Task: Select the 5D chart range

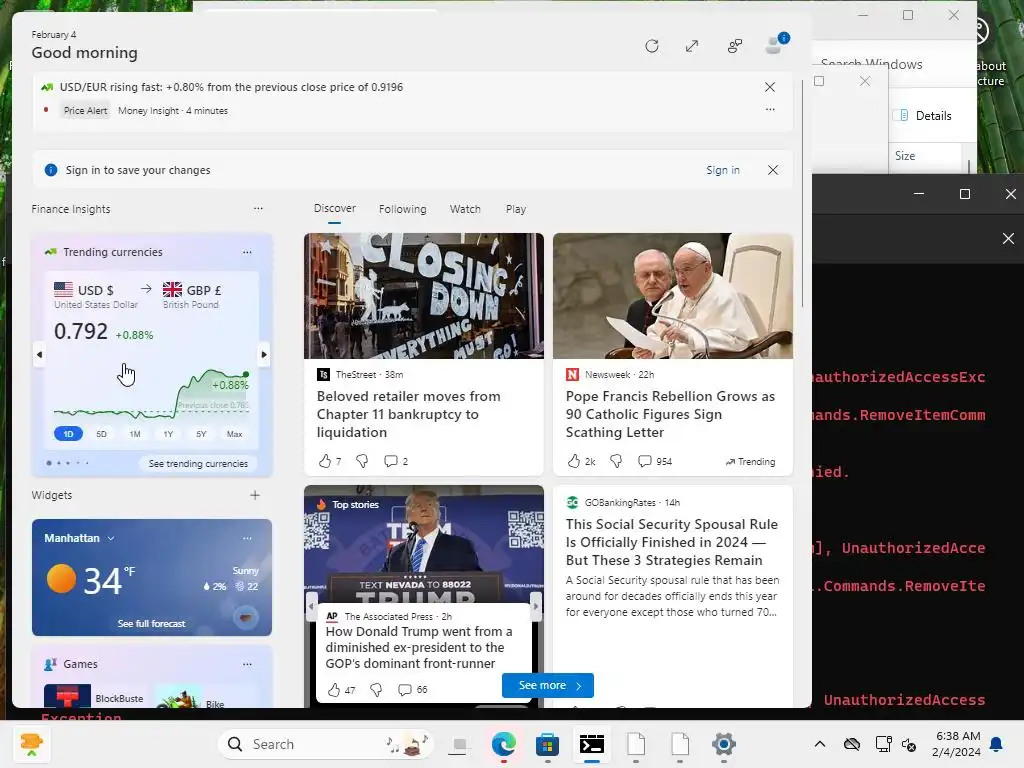Action: (x=101, y=434)
